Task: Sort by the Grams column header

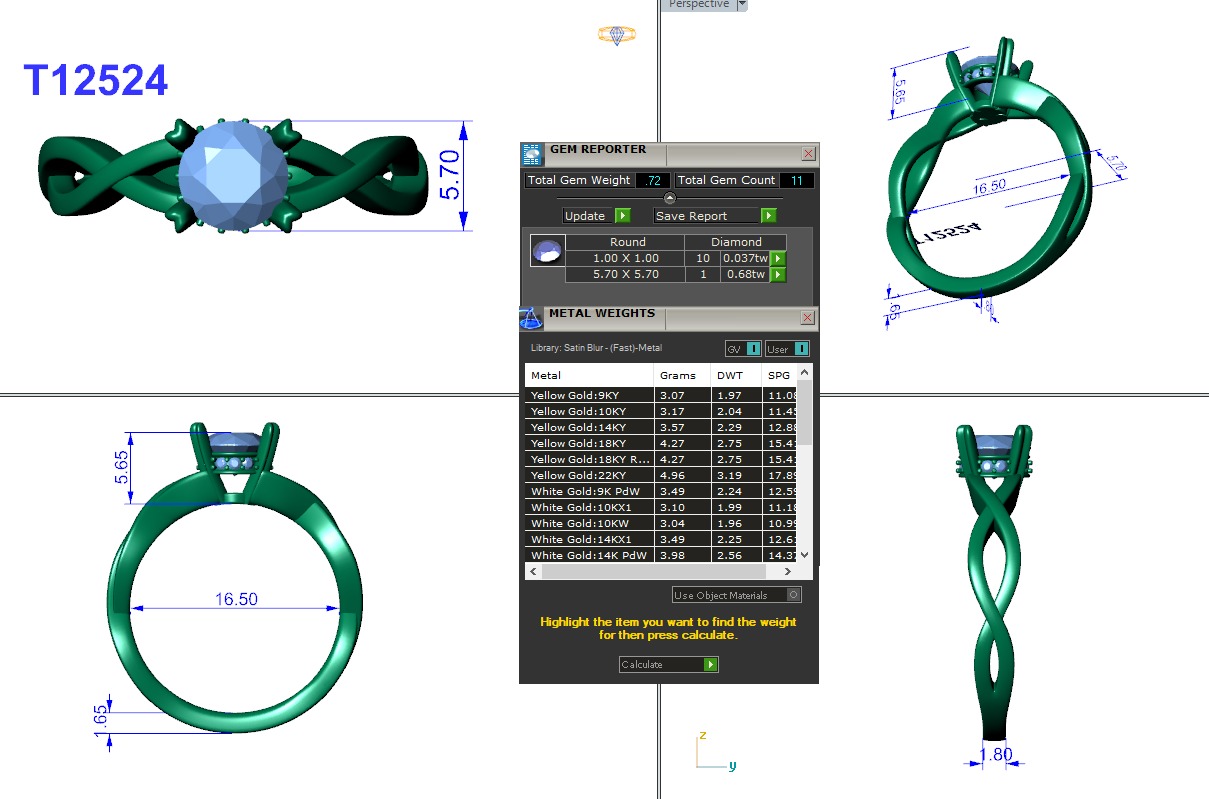Action: [x=682, y=375]
